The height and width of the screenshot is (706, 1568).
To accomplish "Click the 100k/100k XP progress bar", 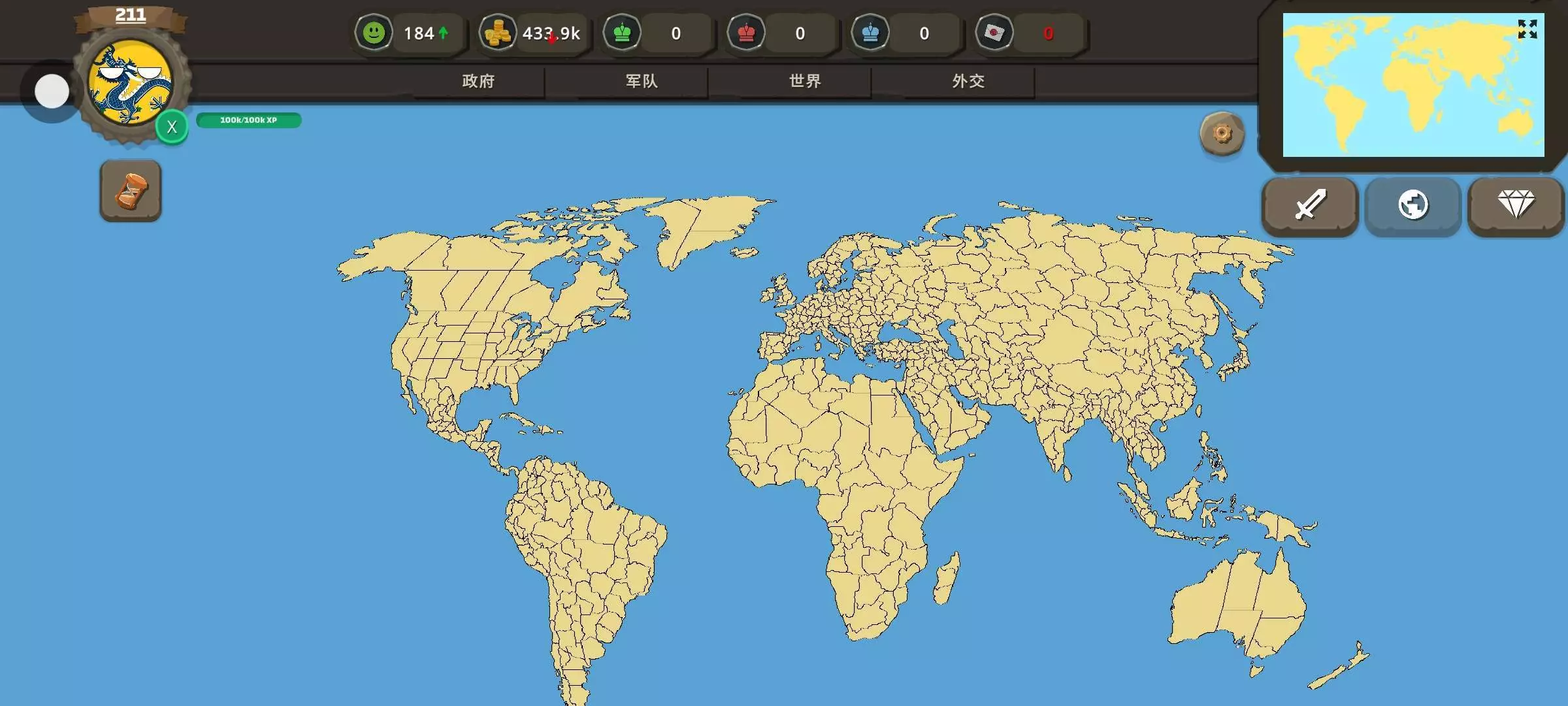I will (248, 120).
